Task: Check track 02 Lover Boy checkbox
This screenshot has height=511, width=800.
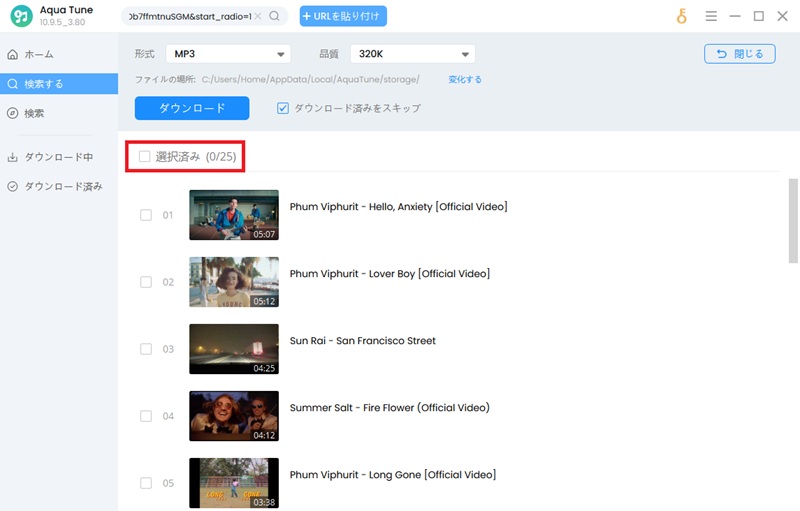Action: pos(146,282)
